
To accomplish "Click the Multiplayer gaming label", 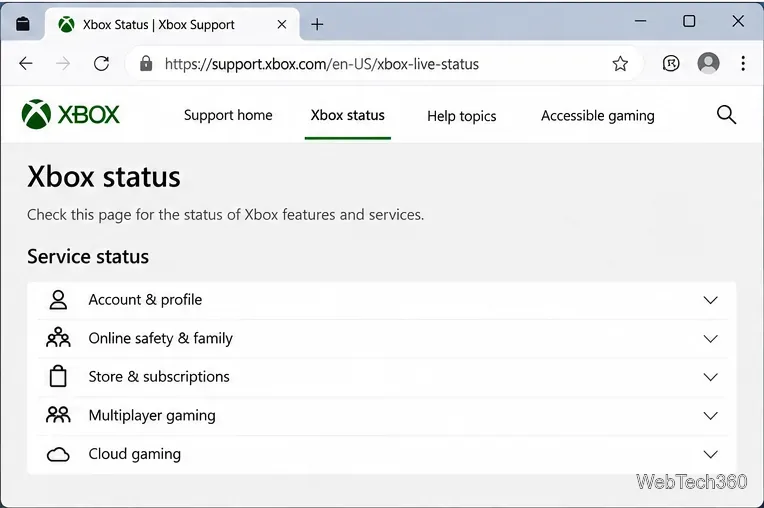I will pos(152,415).
